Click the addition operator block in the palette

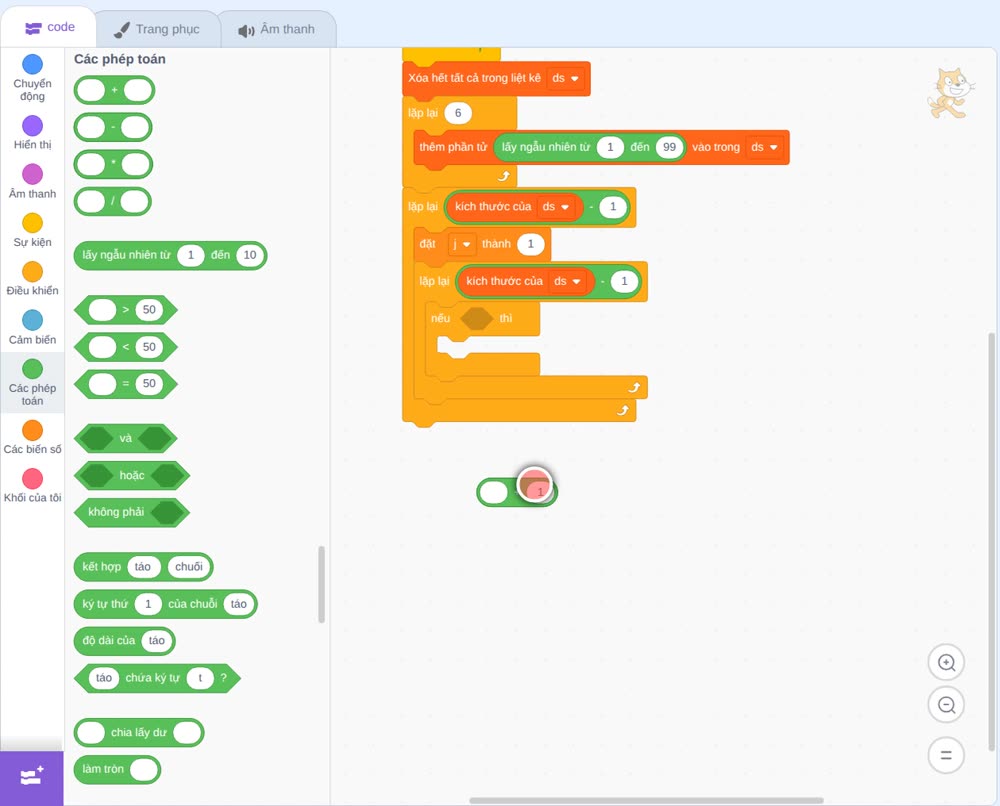point(114,90)
